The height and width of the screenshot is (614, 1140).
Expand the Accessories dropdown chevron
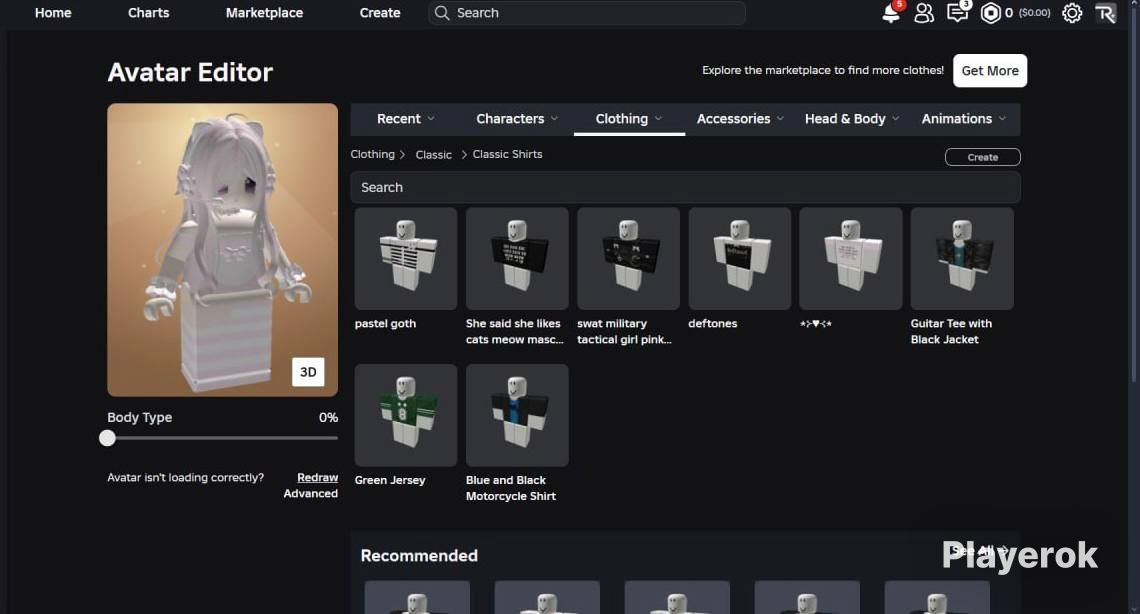pyautogui.click(x=780, y=118)
